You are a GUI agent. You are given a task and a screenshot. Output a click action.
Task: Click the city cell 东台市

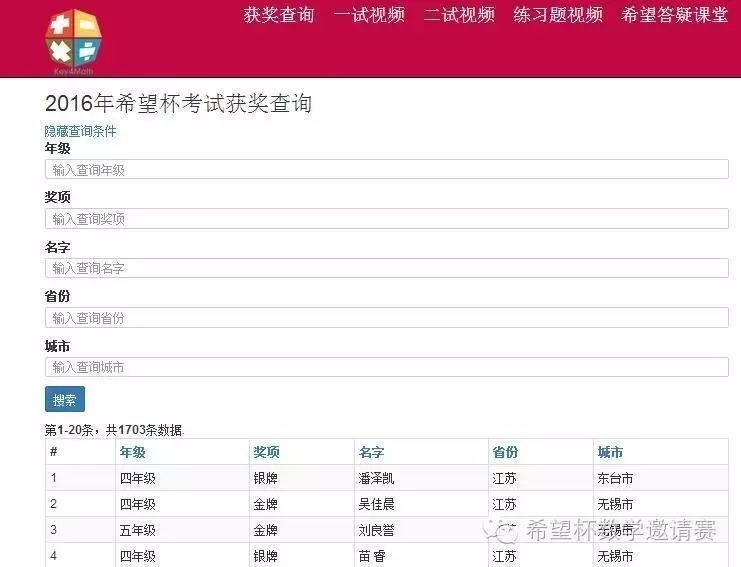(615, 478)
